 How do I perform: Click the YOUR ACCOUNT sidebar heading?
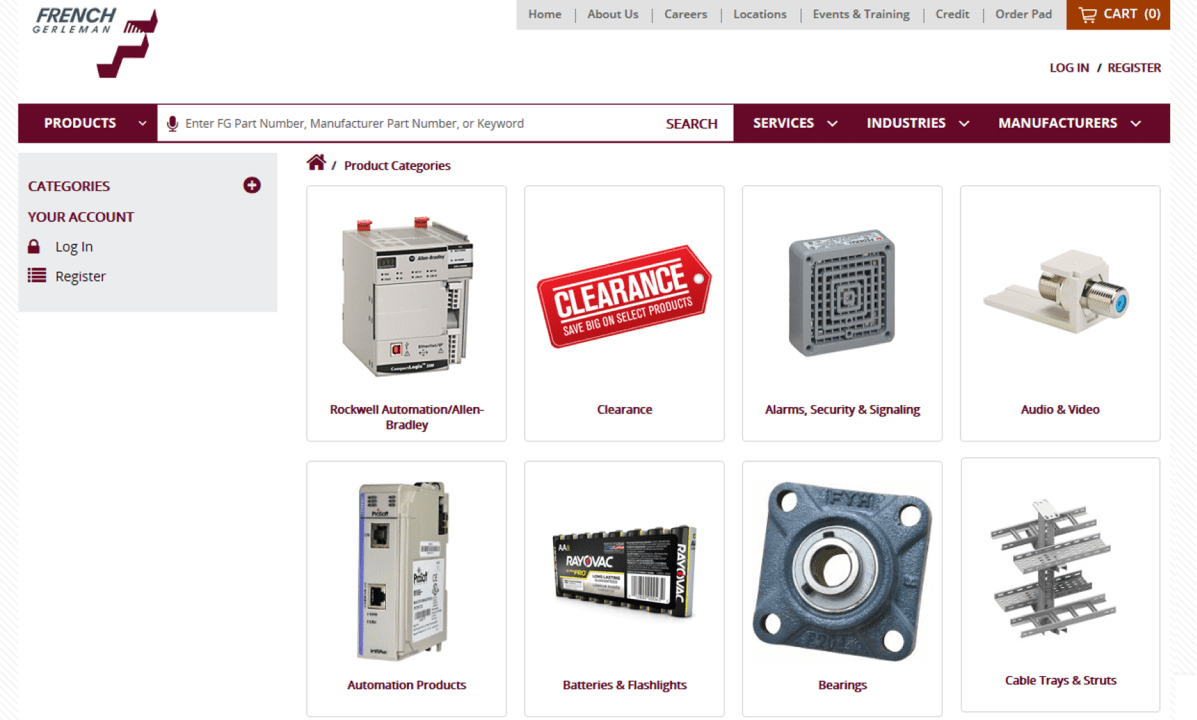point(81,217)
